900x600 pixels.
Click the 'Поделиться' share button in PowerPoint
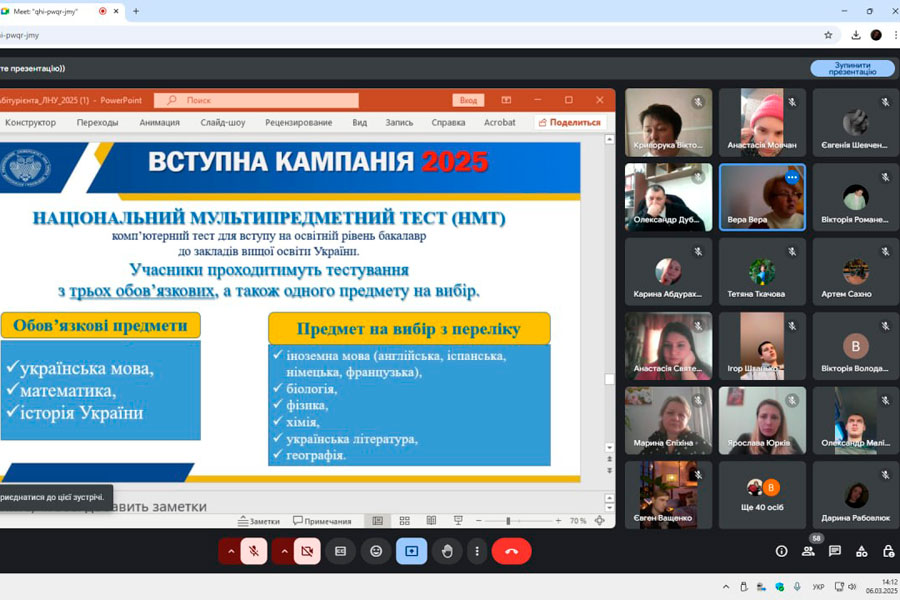[x=569, y=122]
